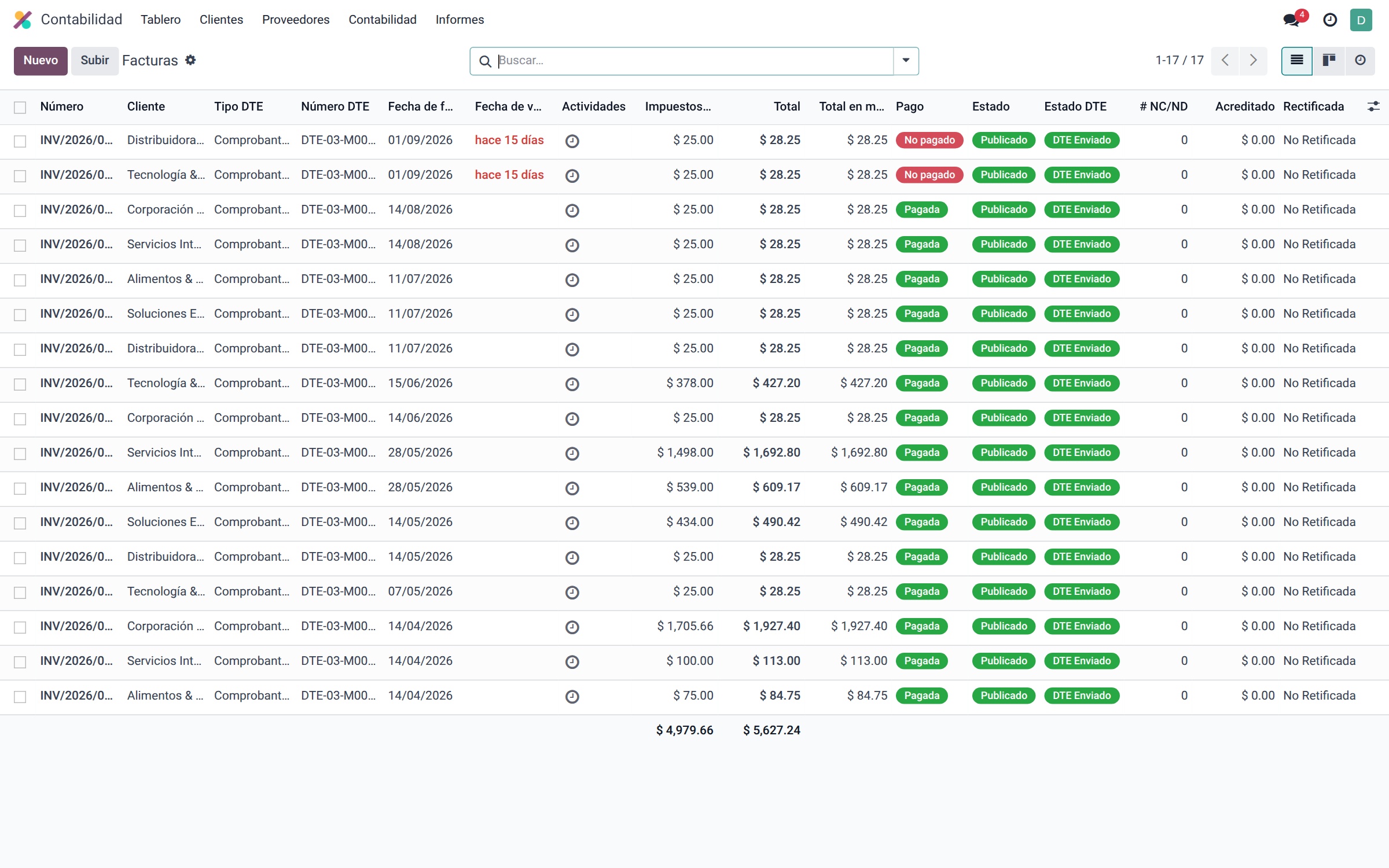Open the Proveedores menu
The image size is (1389, 868).
click(296, 20)
